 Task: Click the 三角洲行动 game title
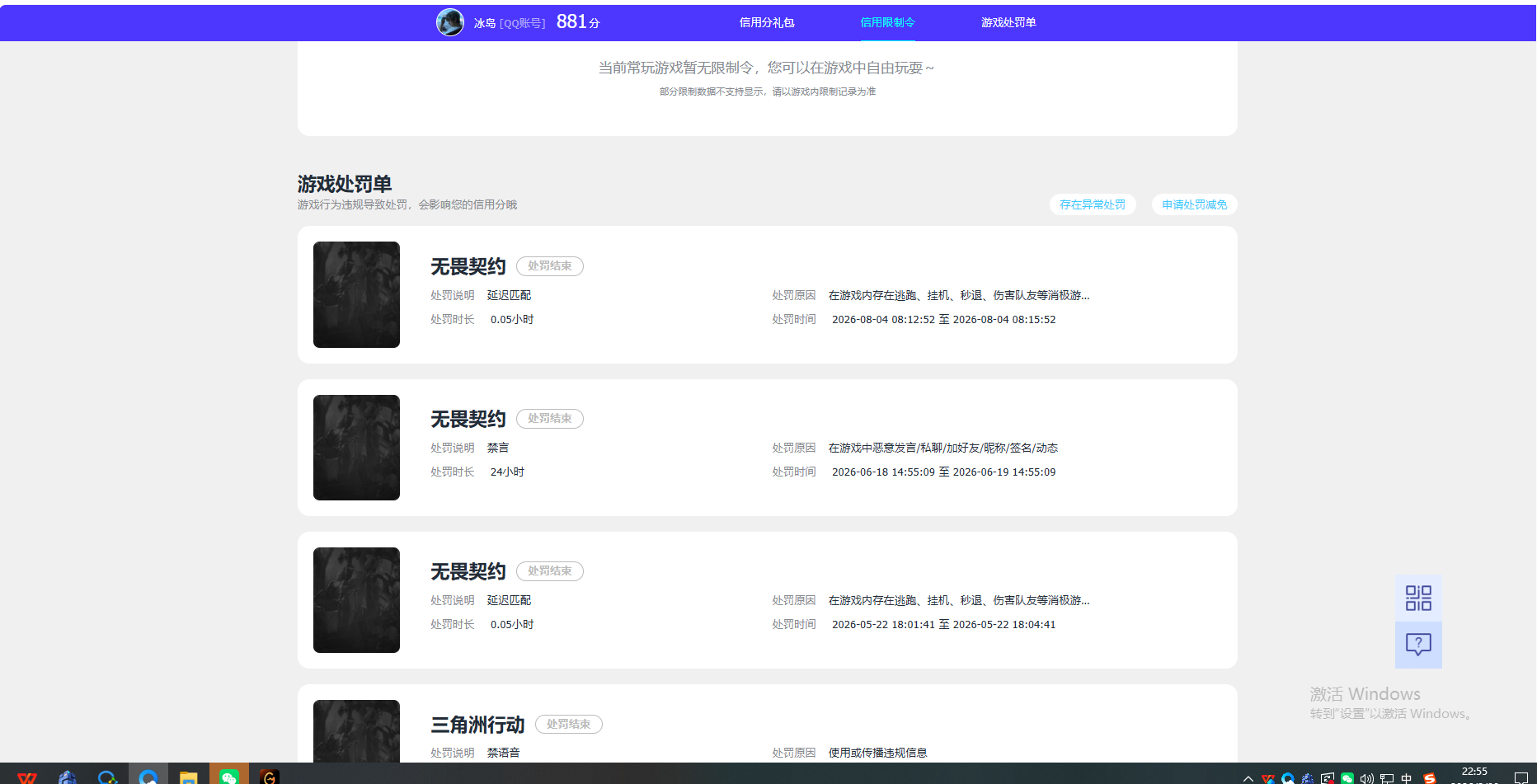pyautogui.click(x=477, y=725)
